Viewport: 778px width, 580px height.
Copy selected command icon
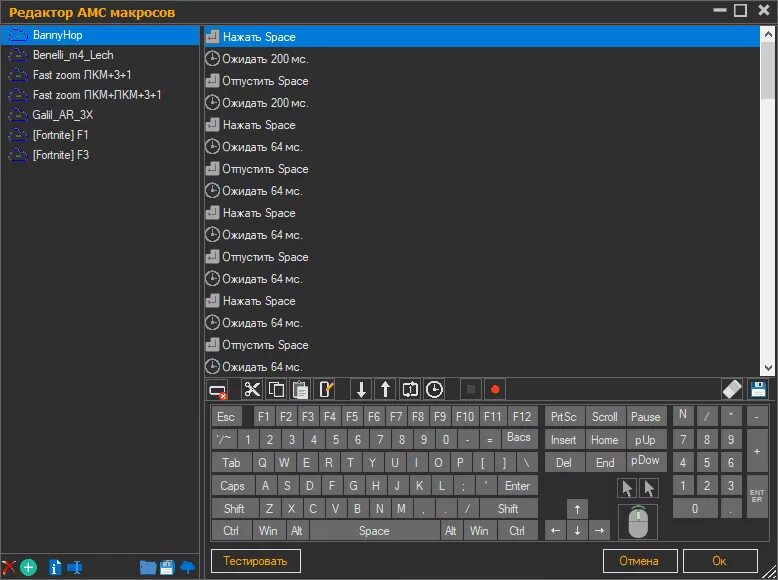tap(276, 389)
